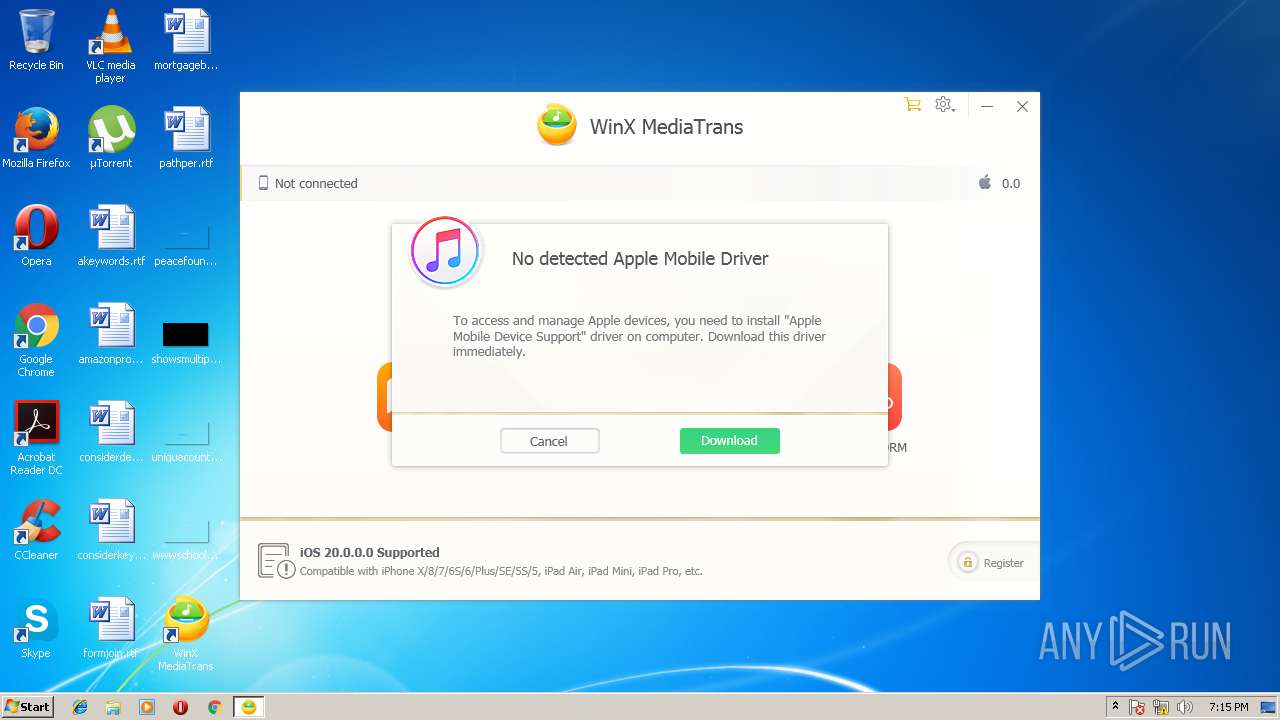The image size is (1280, 720).
Task: Click the iOS supported document icon
Action: pyautogui.click(x=276, y=561)
